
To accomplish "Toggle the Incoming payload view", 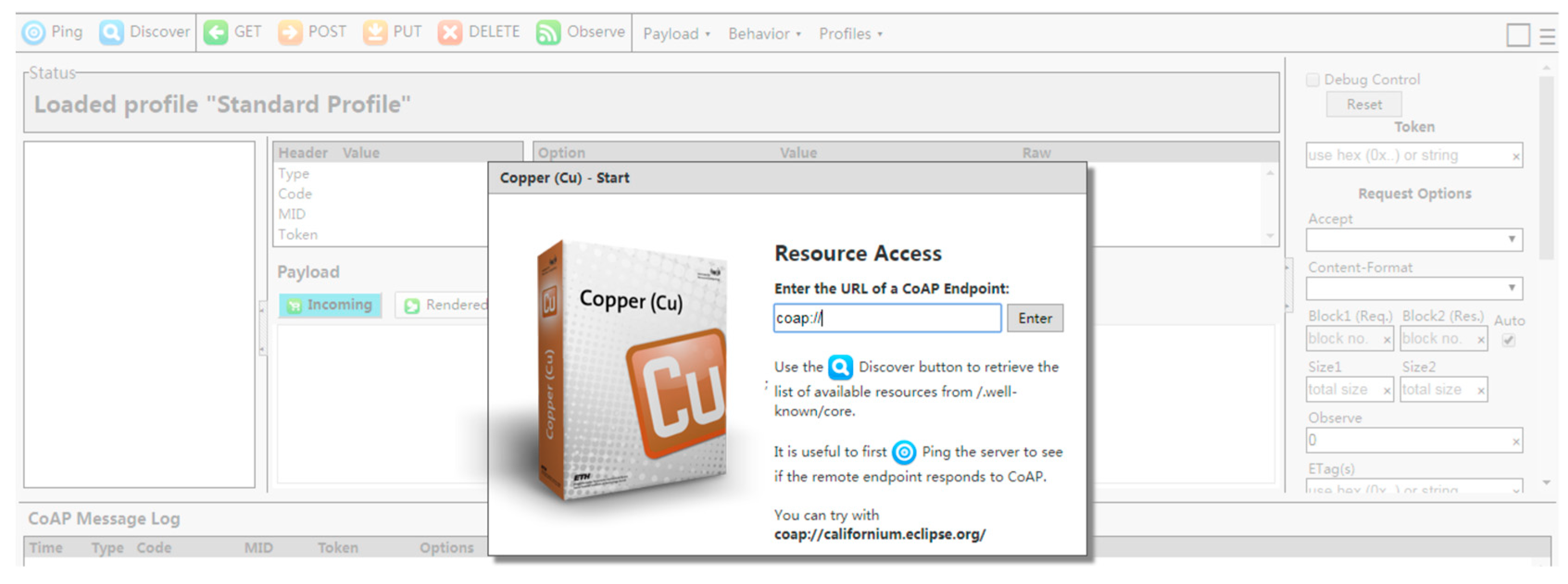I will (330, 305).
